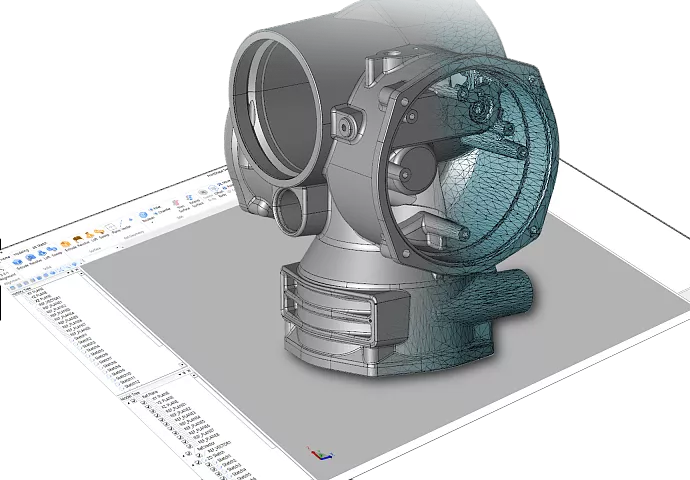Create a reference Vector from the ribbon
690x480 pixels.
[123, 224]
